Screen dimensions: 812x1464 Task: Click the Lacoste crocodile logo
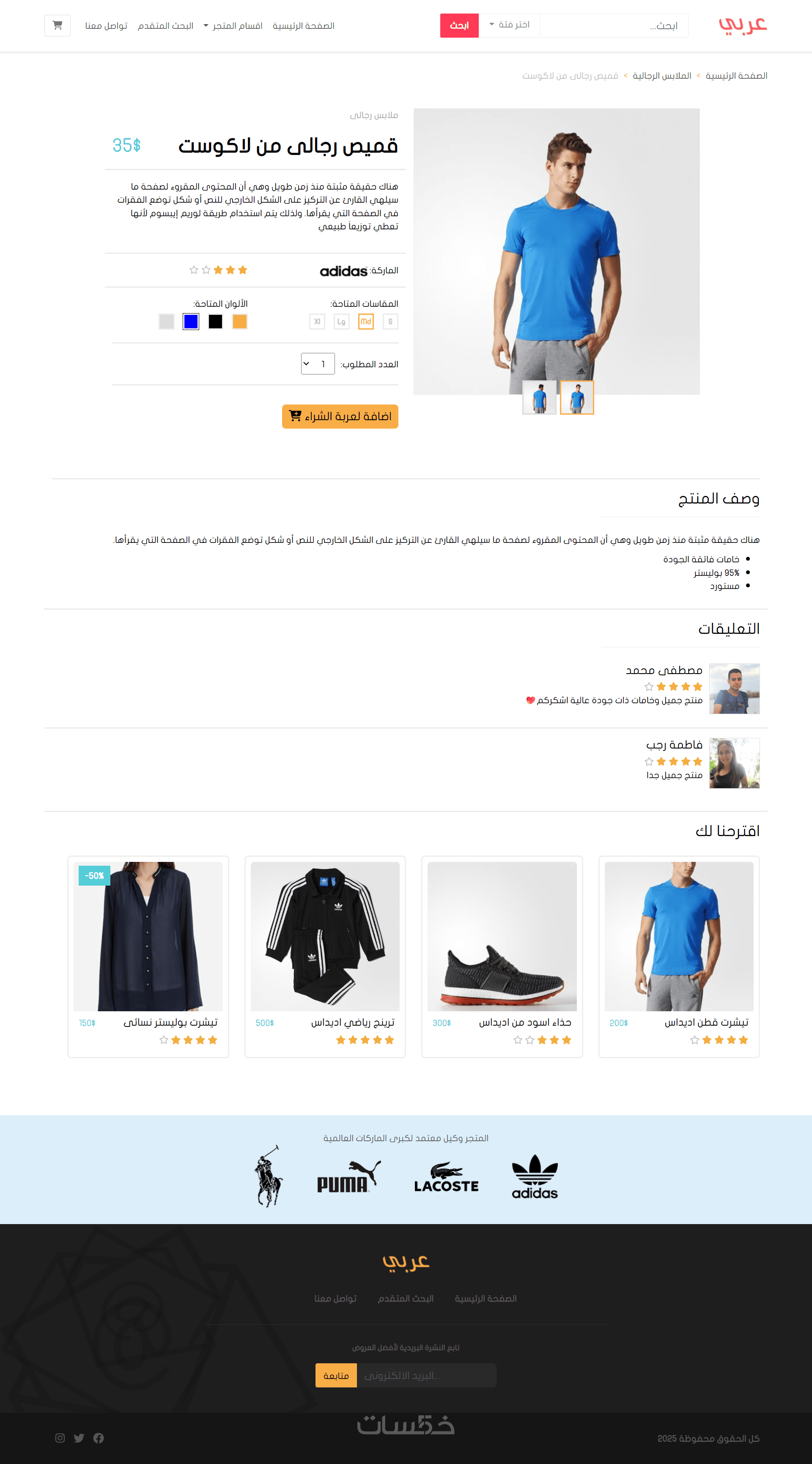(x=446, y=1177)
